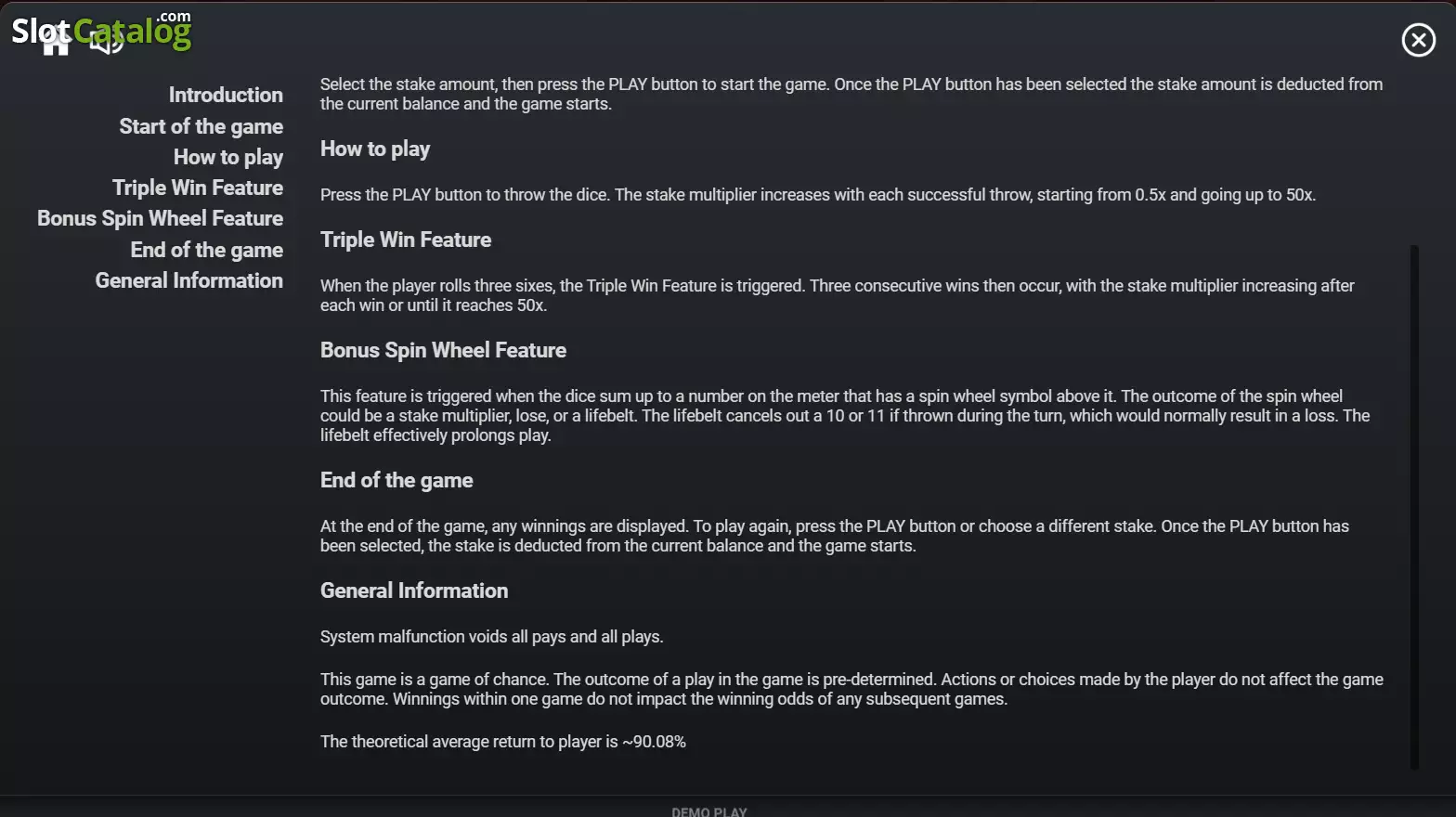Open Introduction in the sidebar navigation

click(x=226, y=95)
